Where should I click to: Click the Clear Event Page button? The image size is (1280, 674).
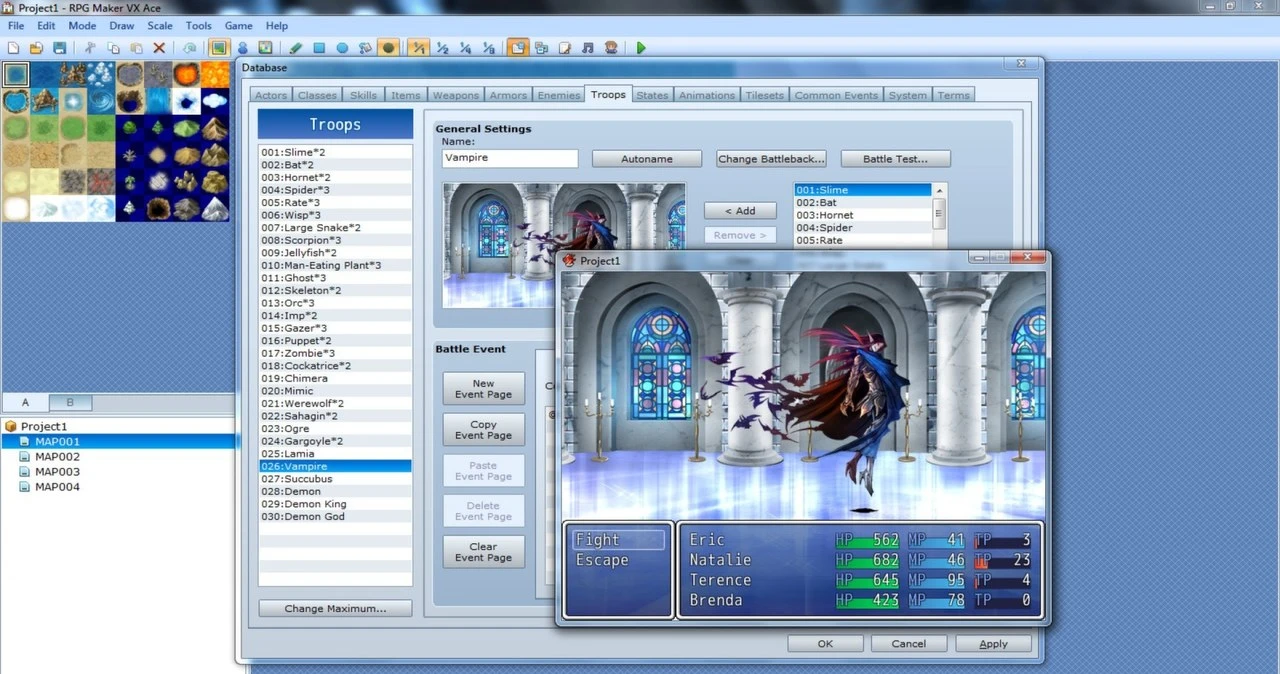[483, 552]
